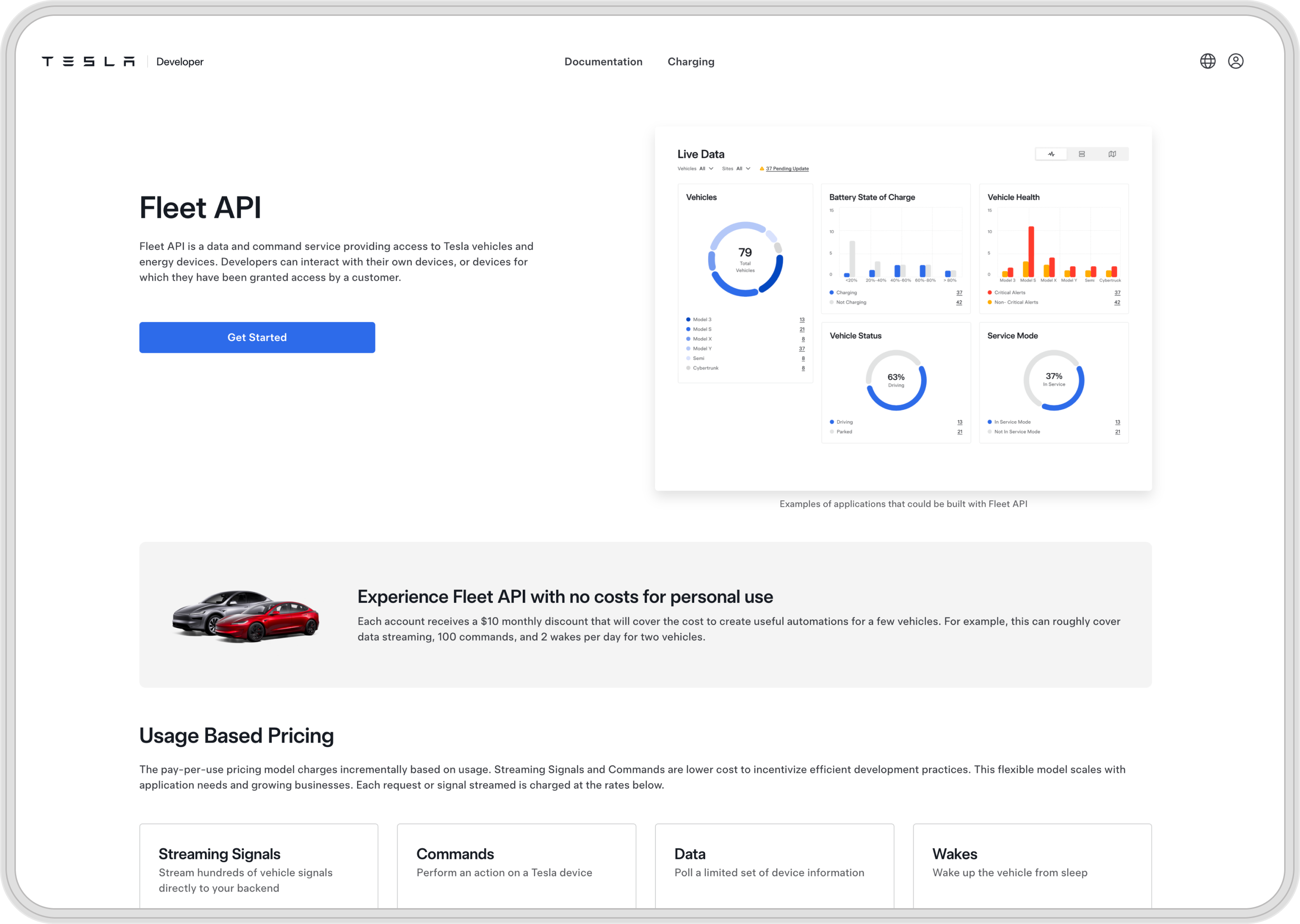The image size is (1300, 924).
Task: Select the activity pulse view icon
Action: (x=1051, y=154)
